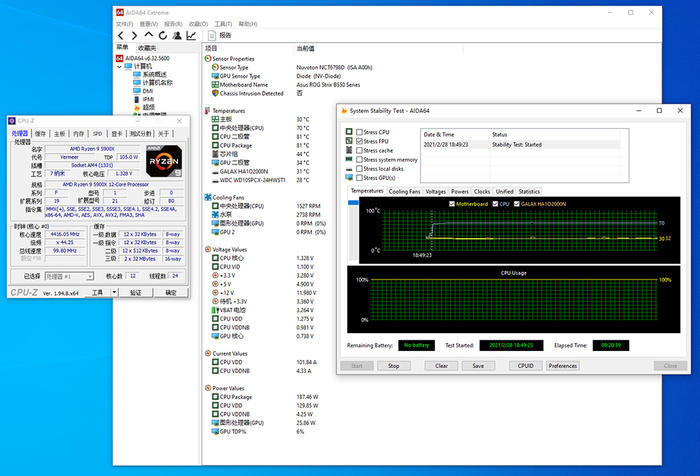
Task: Switch to the 收藏夹 favorites tab
Action: pos(147,48)
